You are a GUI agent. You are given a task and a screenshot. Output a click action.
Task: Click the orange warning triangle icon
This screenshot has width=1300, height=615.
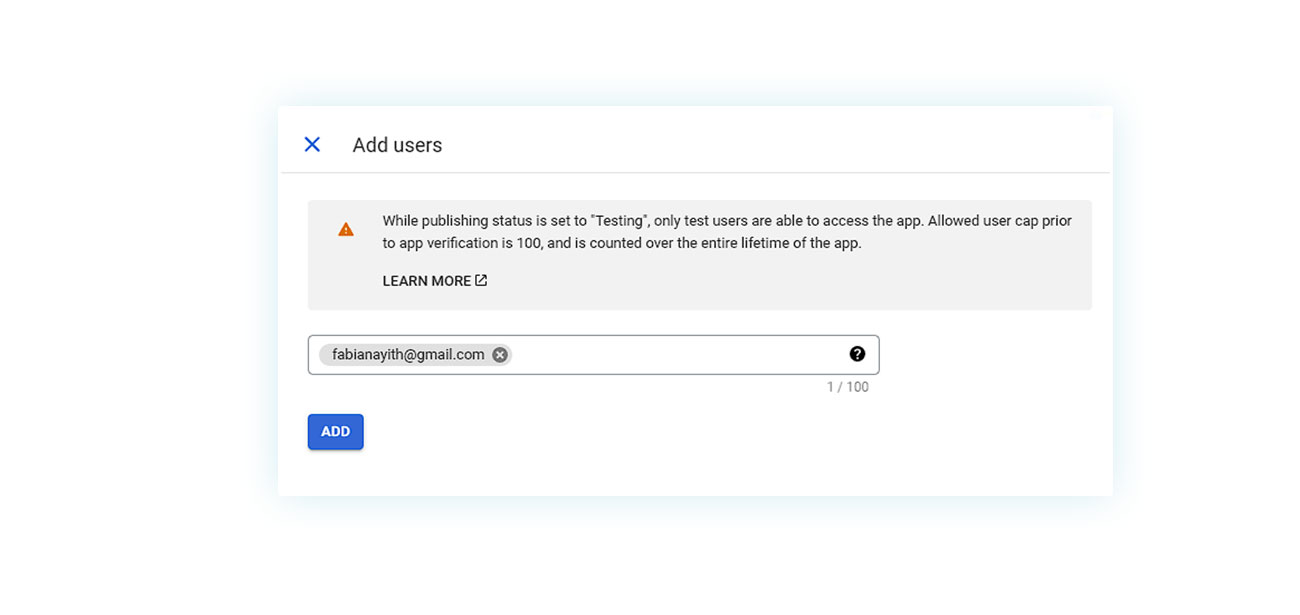pos(346,230)
